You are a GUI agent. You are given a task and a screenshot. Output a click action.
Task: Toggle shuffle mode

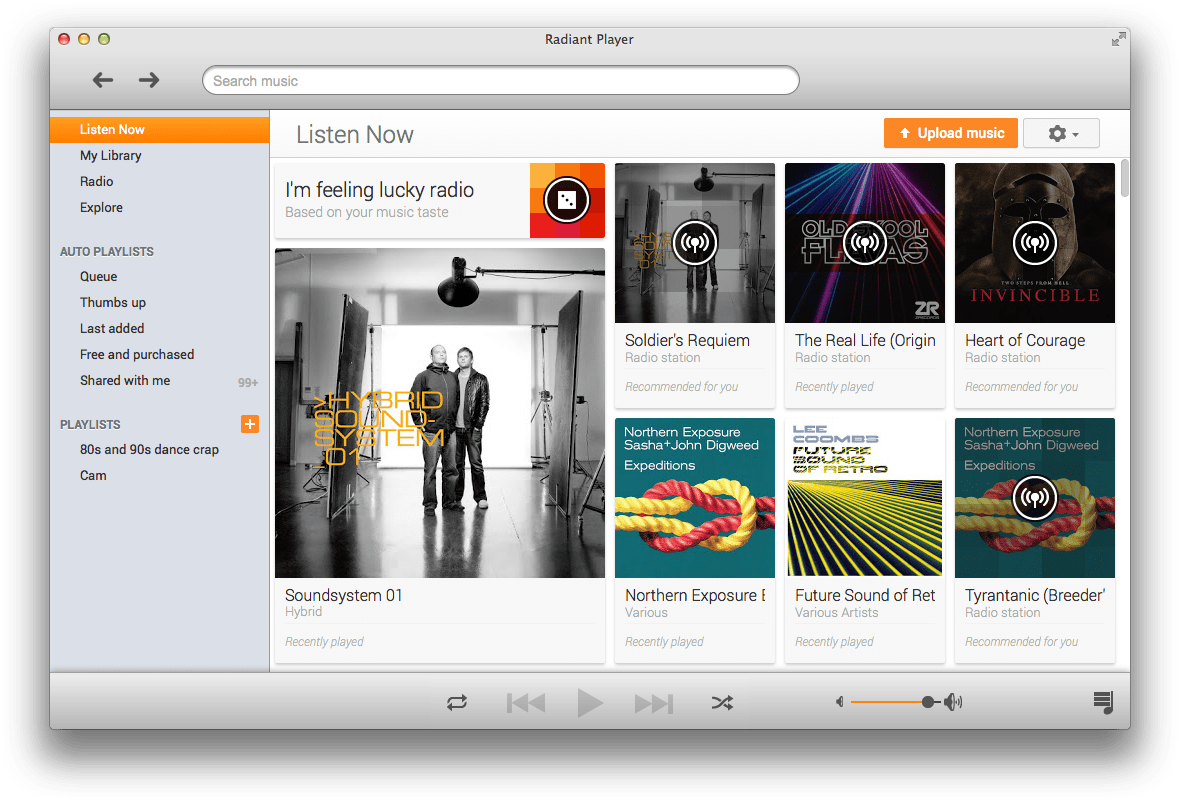722,702
